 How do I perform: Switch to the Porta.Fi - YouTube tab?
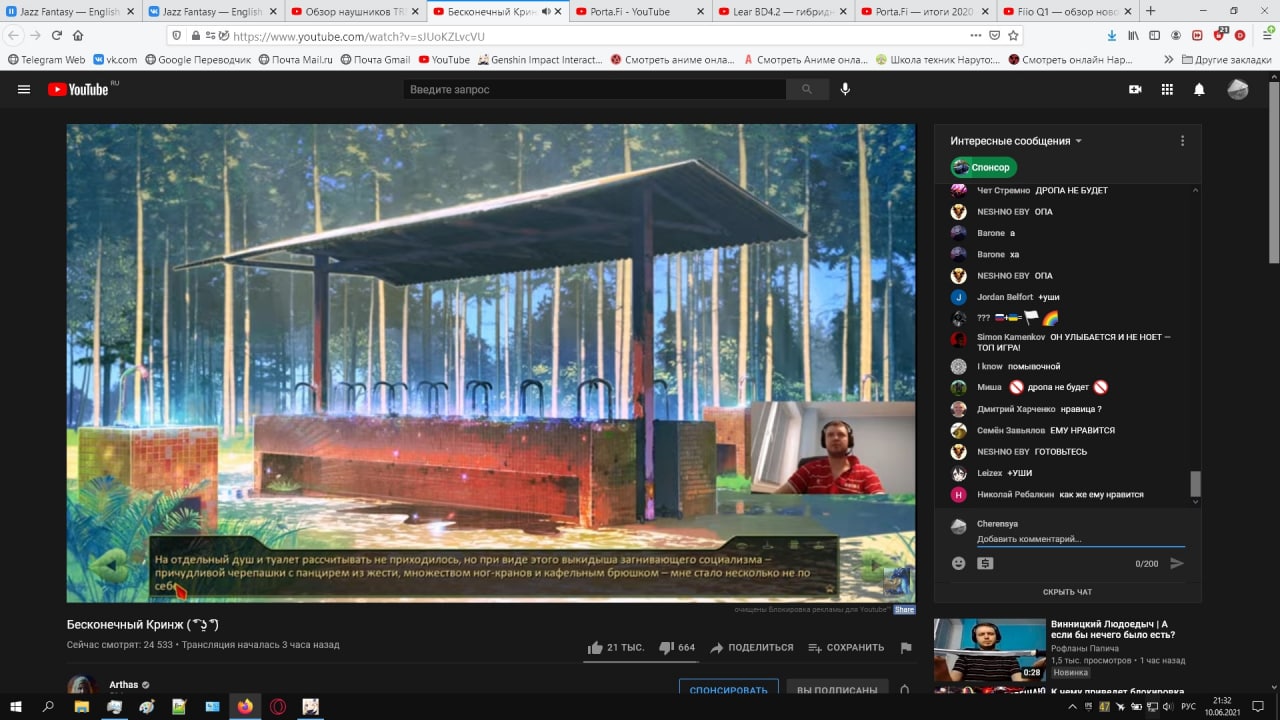[640, 12]
